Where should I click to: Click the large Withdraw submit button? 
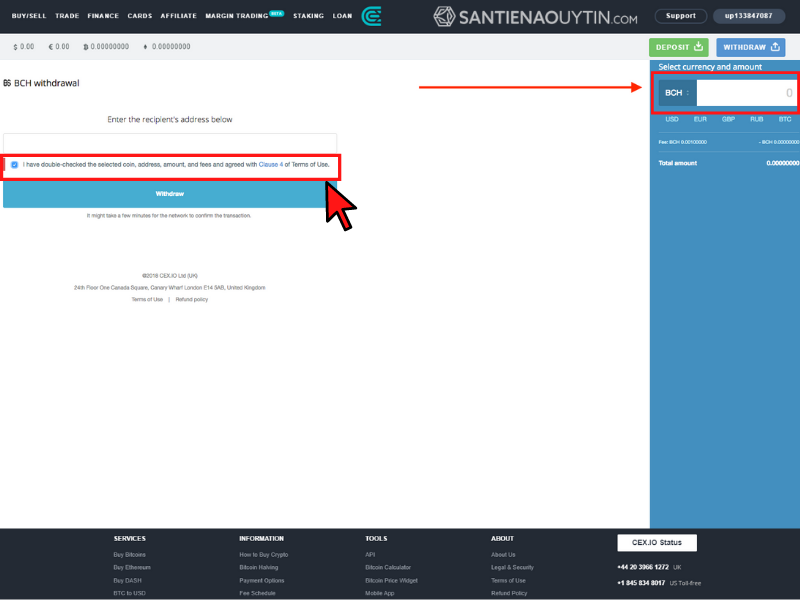point(169,194)
